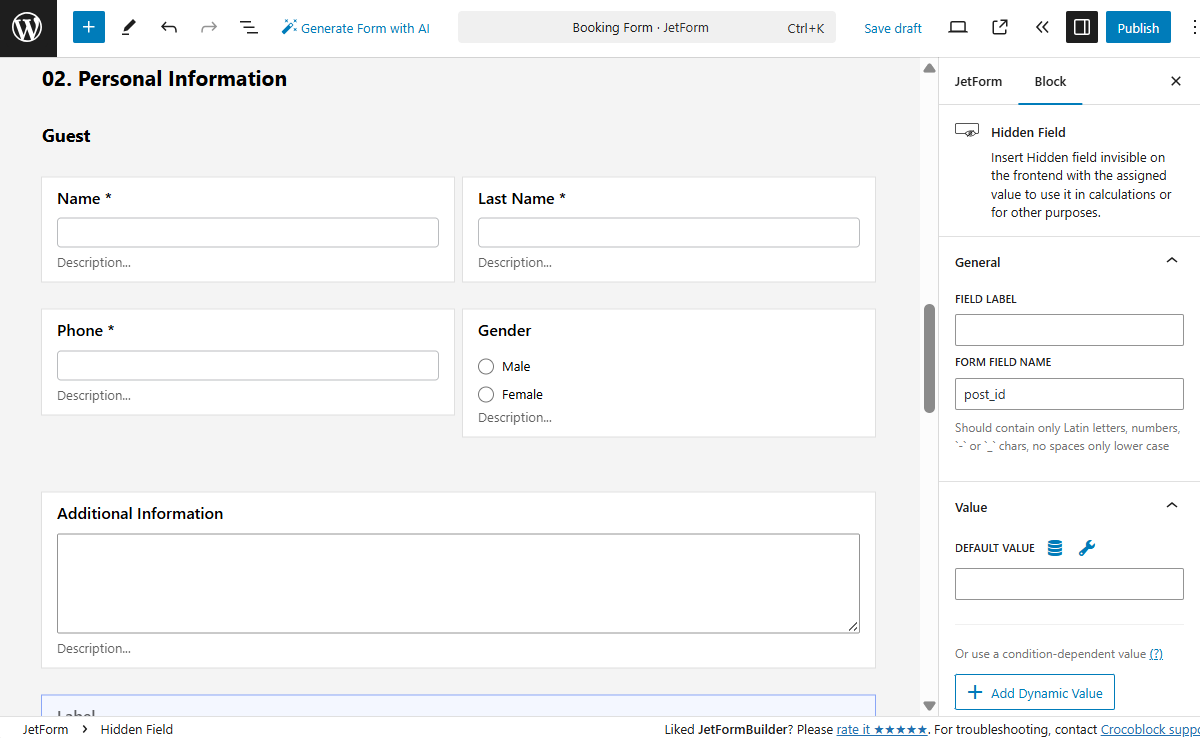1200x738 pixels.
Task: Open preview device options
Action: pyautogui.click(x=957, y=27)
